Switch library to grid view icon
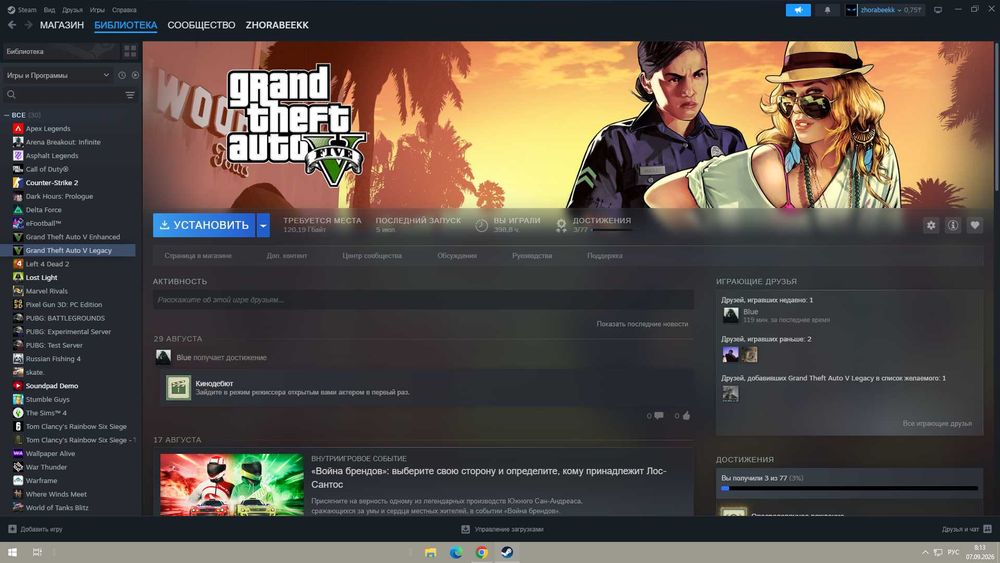The image size is (1000, 563). (130, 51)
